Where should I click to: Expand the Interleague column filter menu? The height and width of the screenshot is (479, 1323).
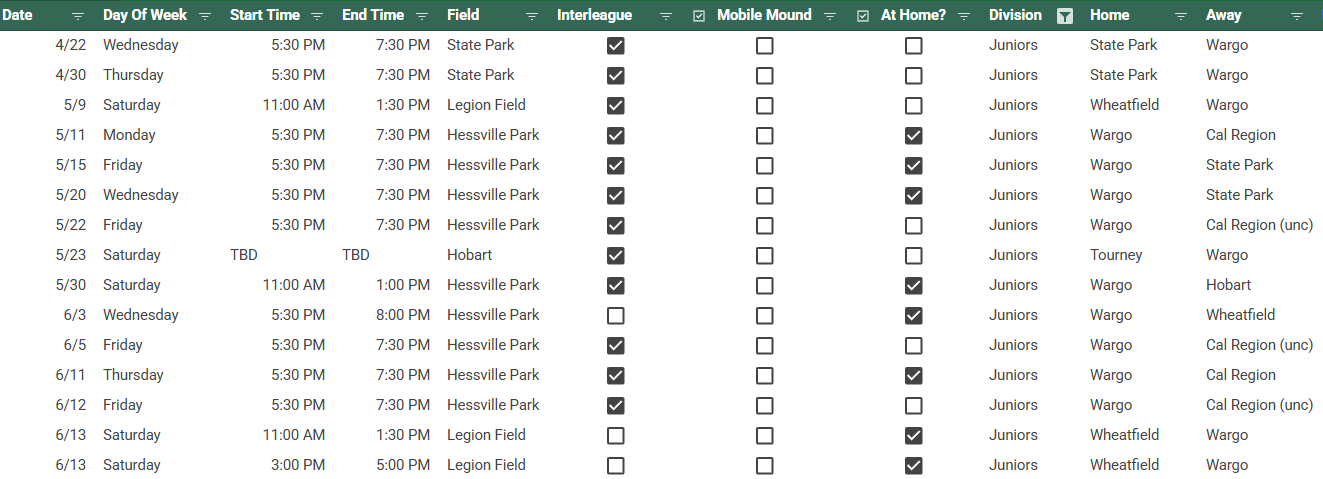click(x=666, y=16)
